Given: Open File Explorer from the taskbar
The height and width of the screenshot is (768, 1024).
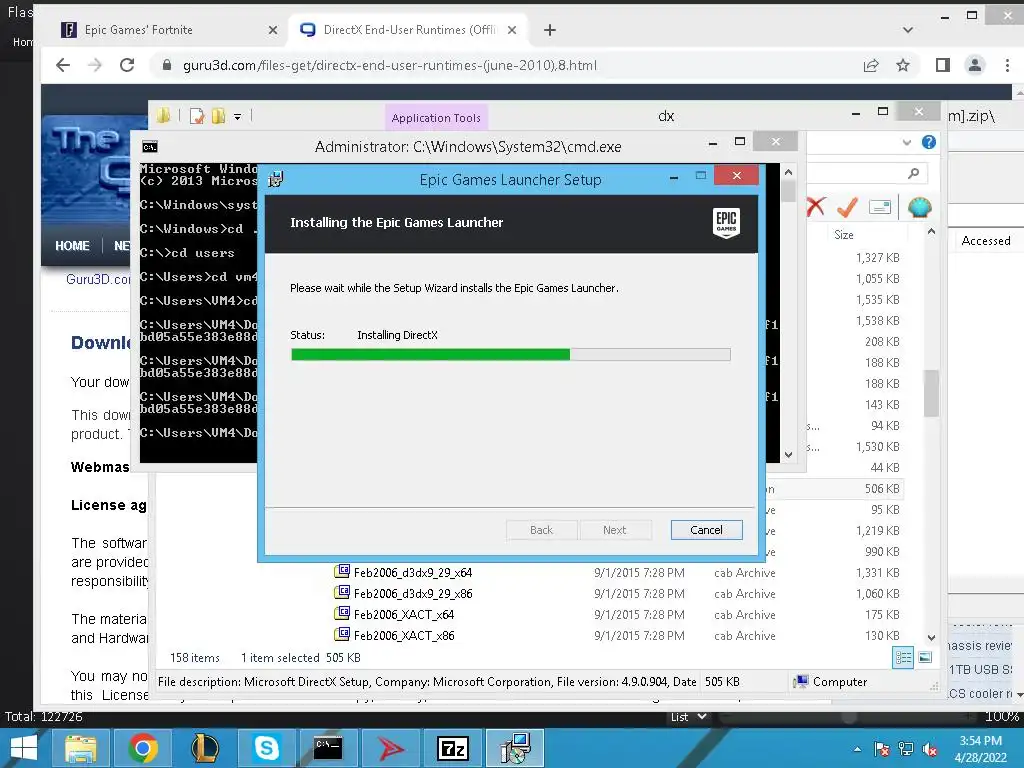Looking at the screenshot, I should tap(80, 748).
